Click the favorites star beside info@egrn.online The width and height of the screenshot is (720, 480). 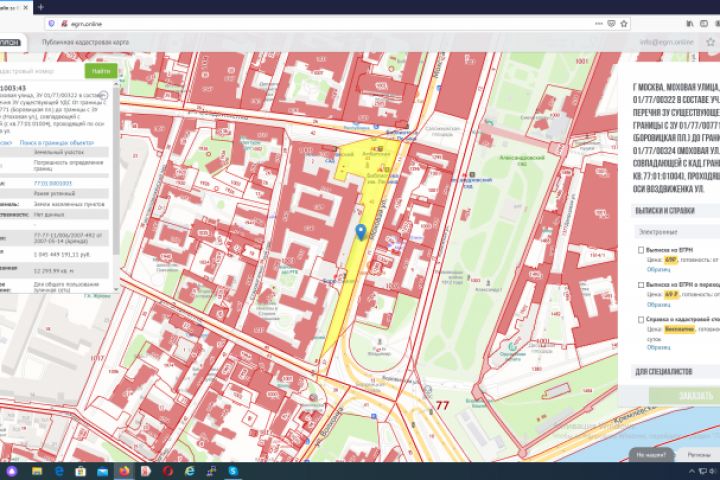(x=710, y=42)
